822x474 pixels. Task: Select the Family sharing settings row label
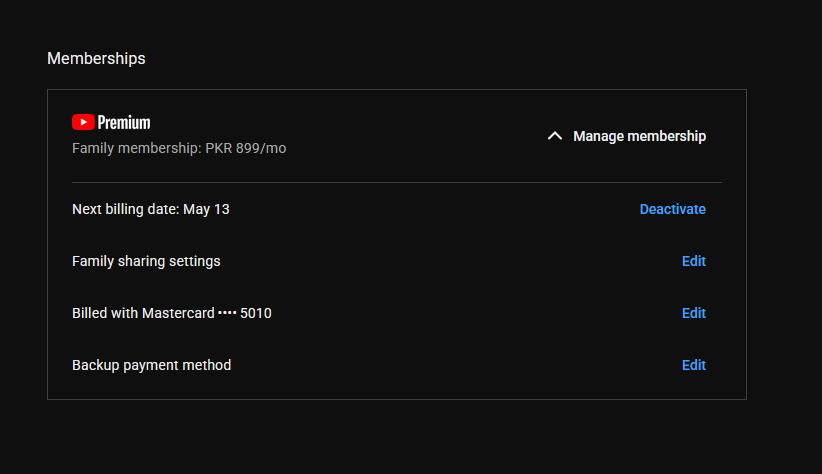(x=146, y=261)
